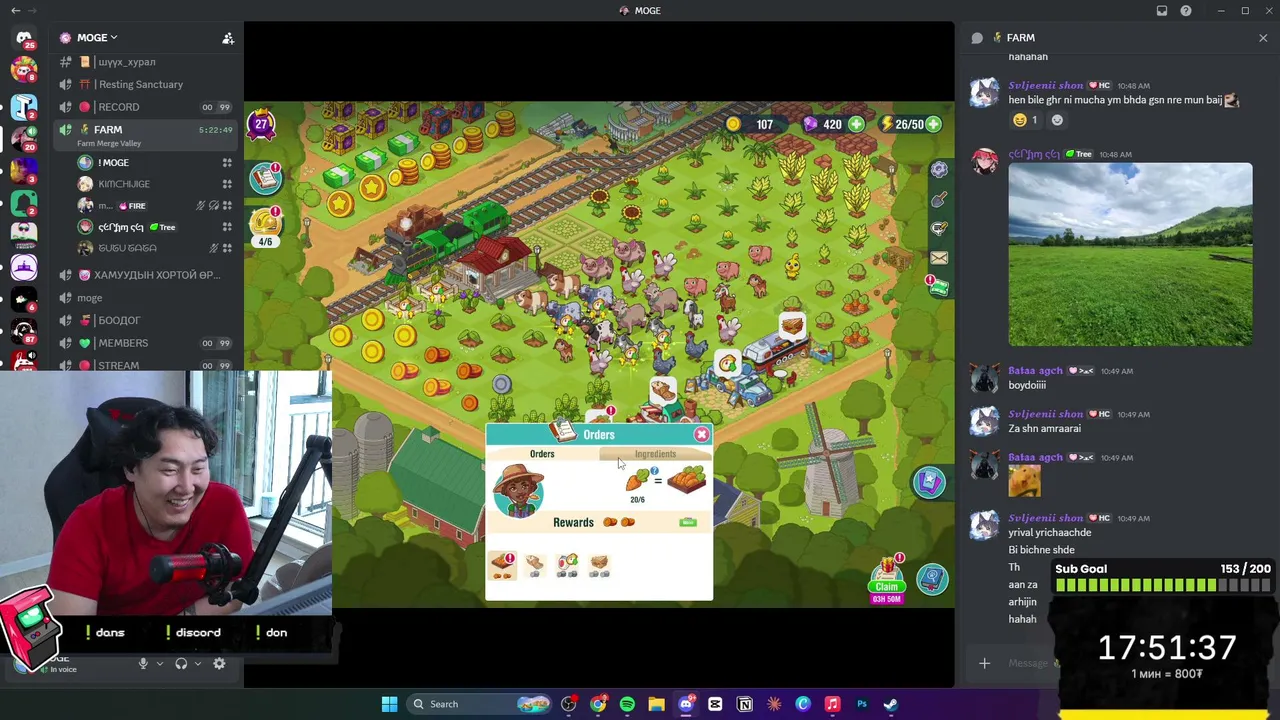Screen dimensions: 1280x720
Task: Add more purple gems with plus button
Action: coord(856,124)
